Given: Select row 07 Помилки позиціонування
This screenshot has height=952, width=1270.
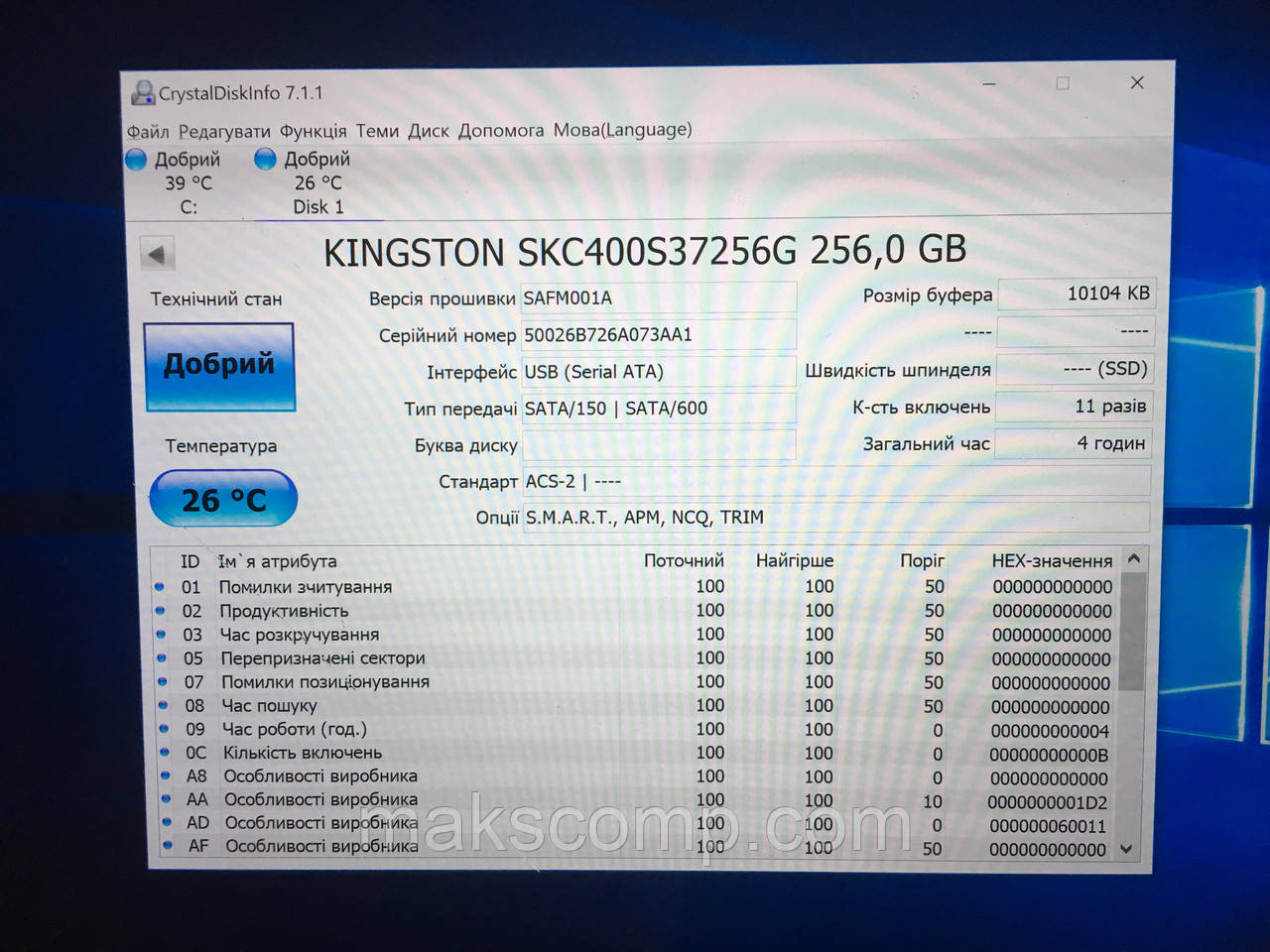Looking at the screenshot, I should click(635, 682).
